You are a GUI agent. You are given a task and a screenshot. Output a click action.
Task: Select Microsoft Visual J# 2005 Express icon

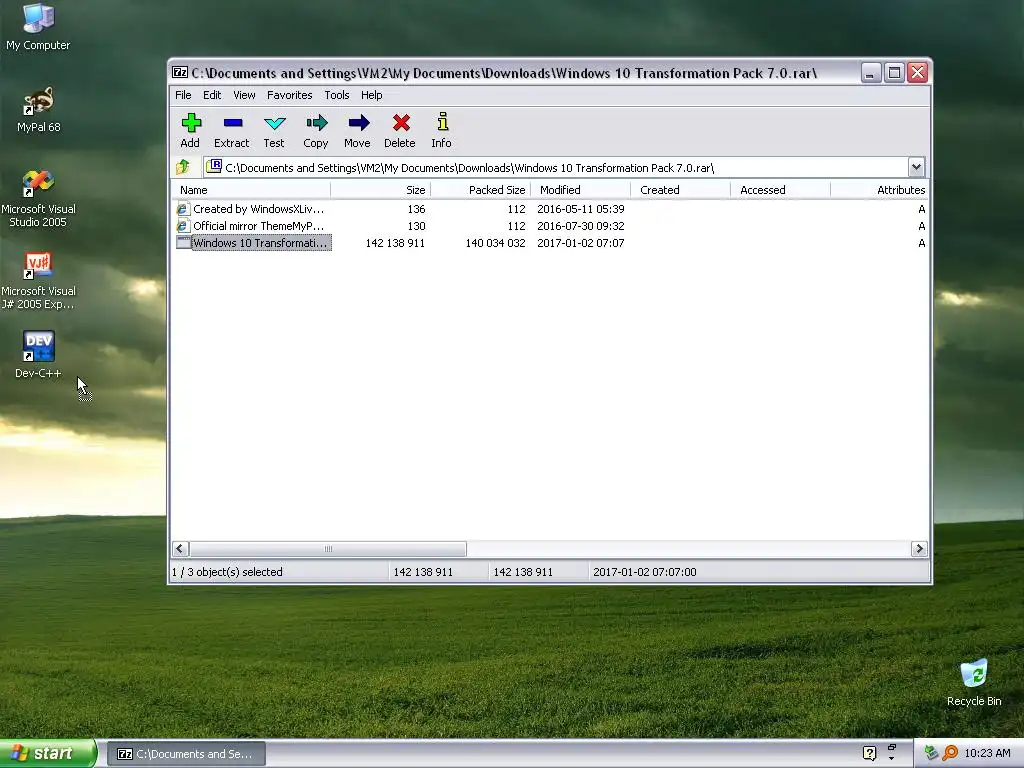pos(38,280)
